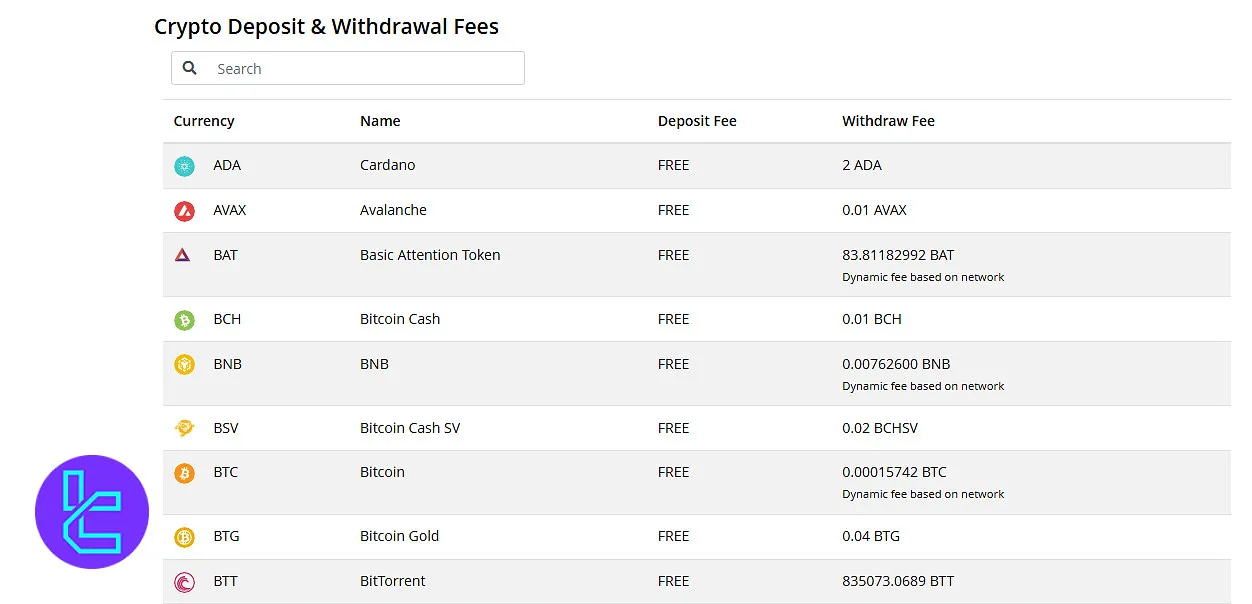Click the Bitcoin Cash SV icon

point(184,429)
